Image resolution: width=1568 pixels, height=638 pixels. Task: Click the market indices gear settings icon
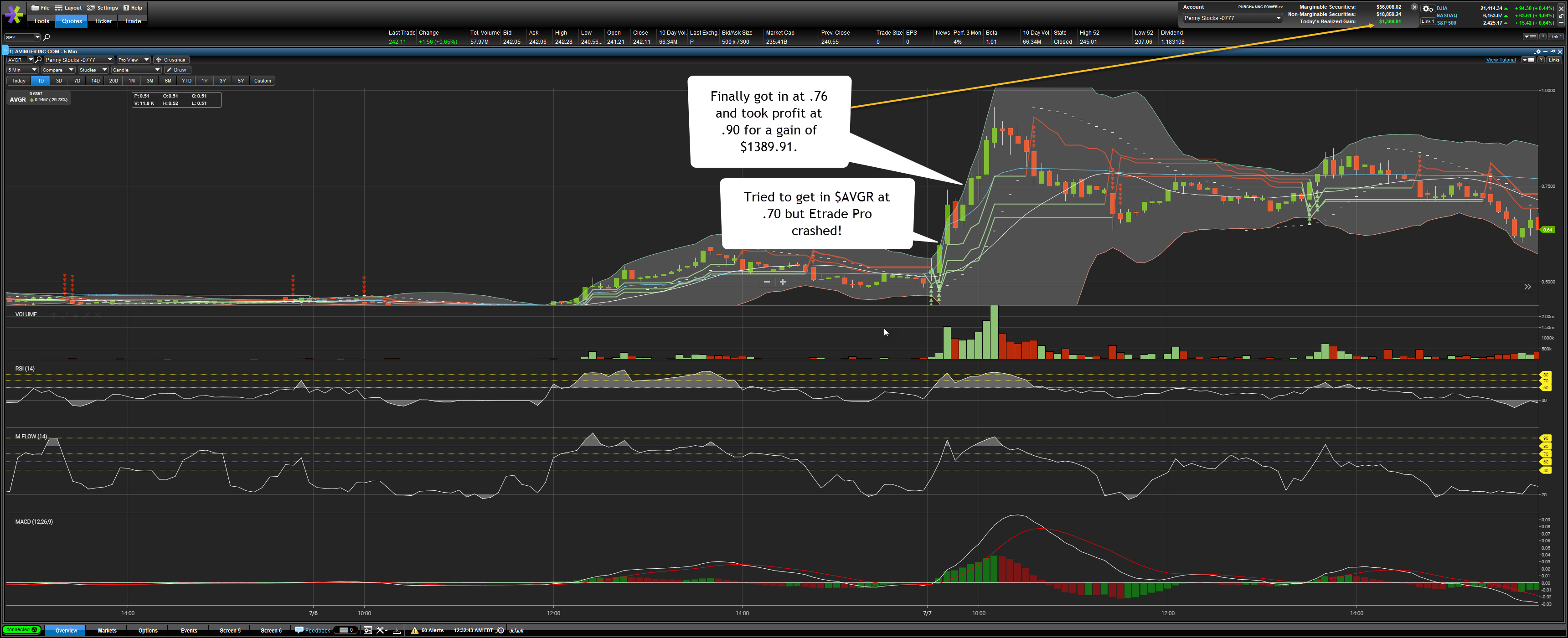[1428, 9]
